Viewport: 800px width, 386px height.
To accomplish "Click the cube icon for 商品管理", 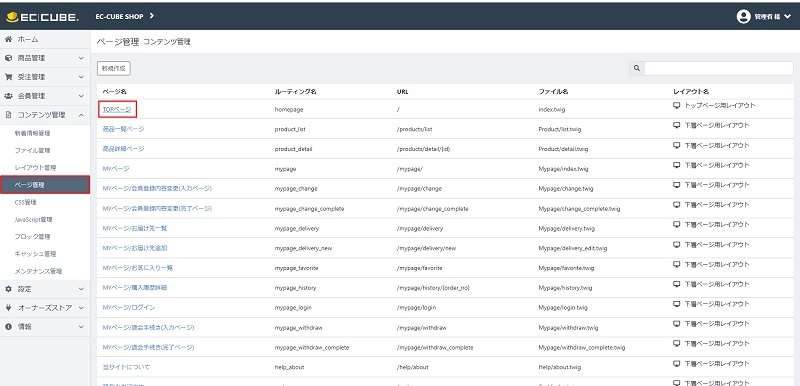I will (8, 58).
